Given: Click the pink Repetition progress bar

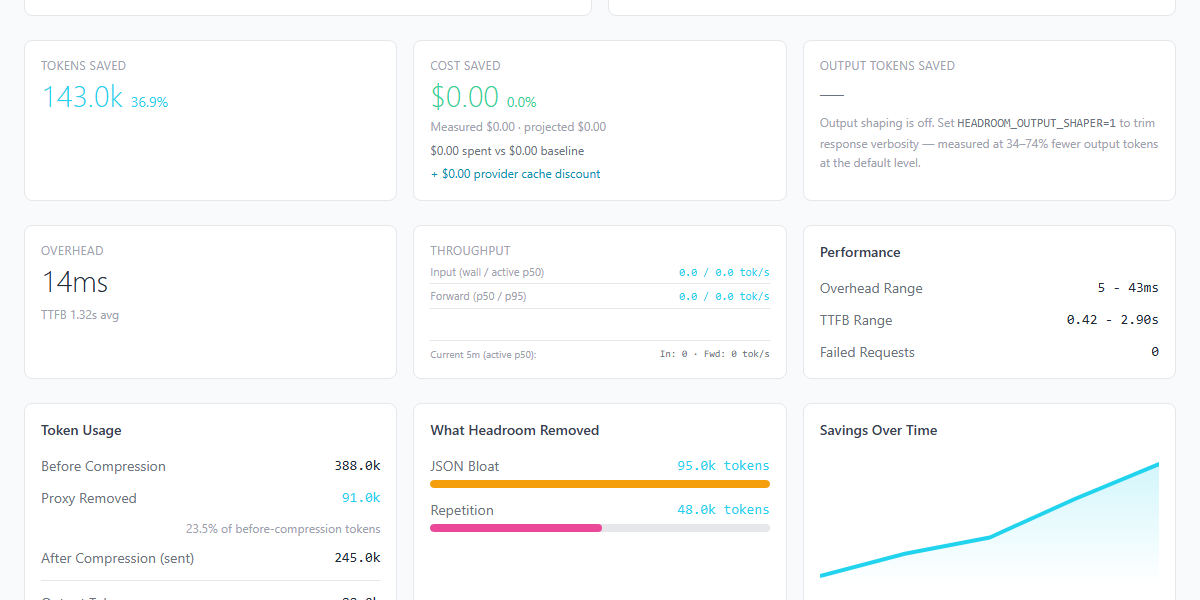Looking at the screenshot, I should pos(516,528).
